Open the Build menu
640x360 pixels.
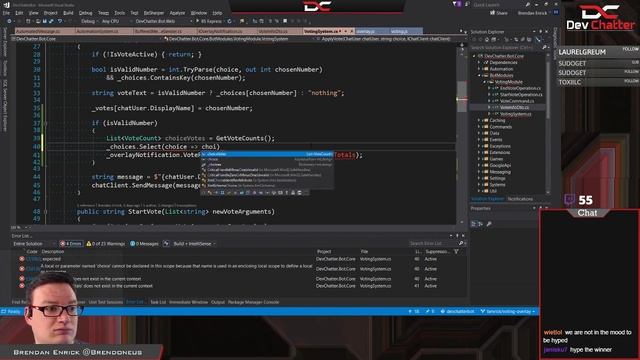68,13
